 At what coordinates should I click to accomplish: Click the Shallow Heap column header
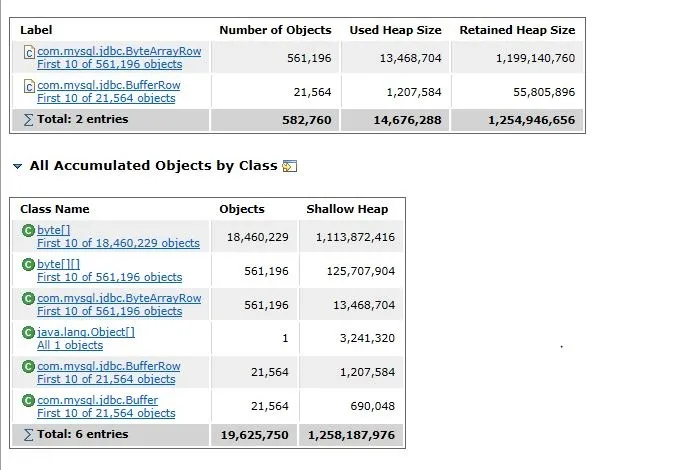tap(346, 209)
